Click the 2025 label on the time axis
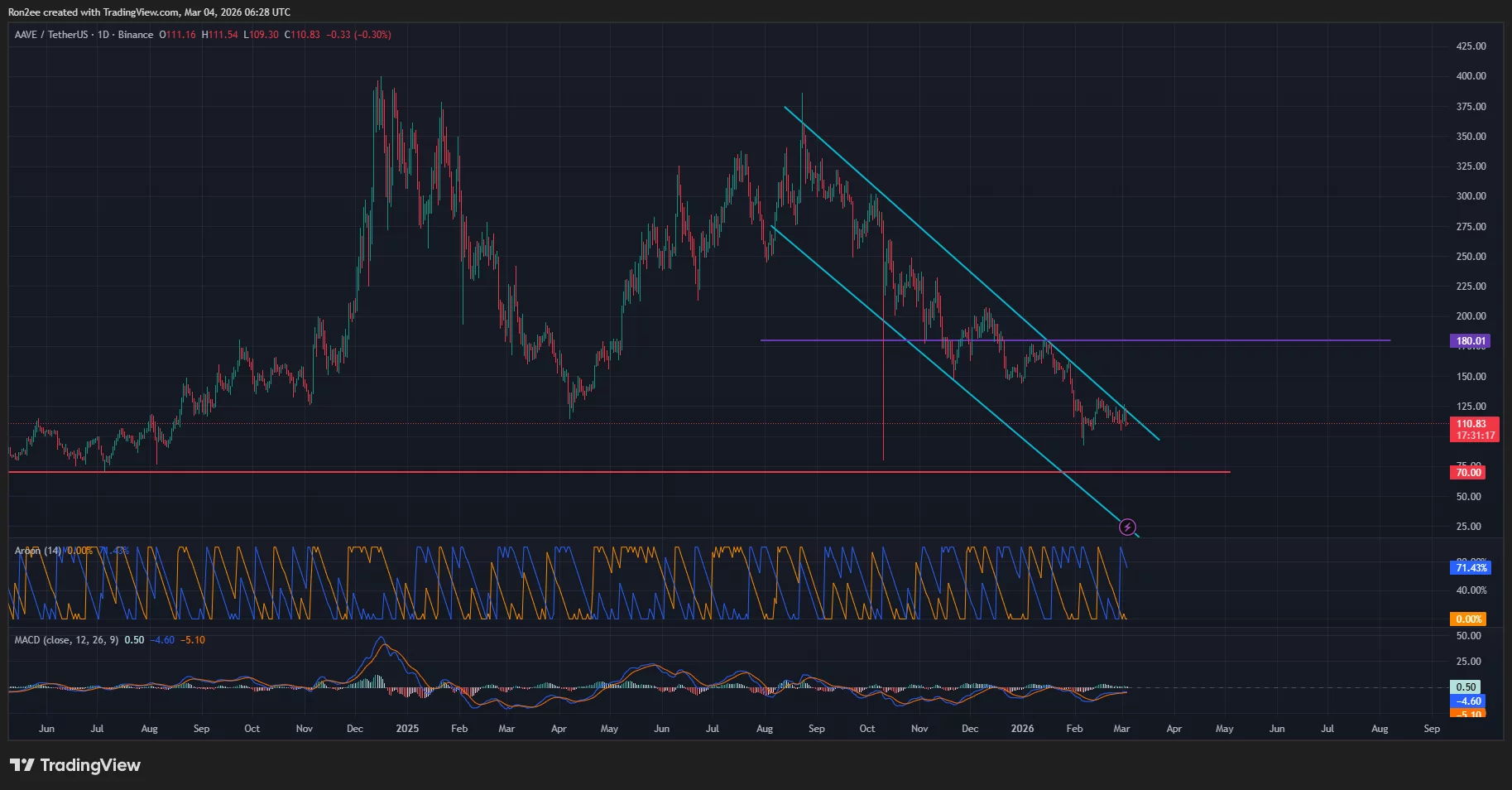 coord(406,729)
